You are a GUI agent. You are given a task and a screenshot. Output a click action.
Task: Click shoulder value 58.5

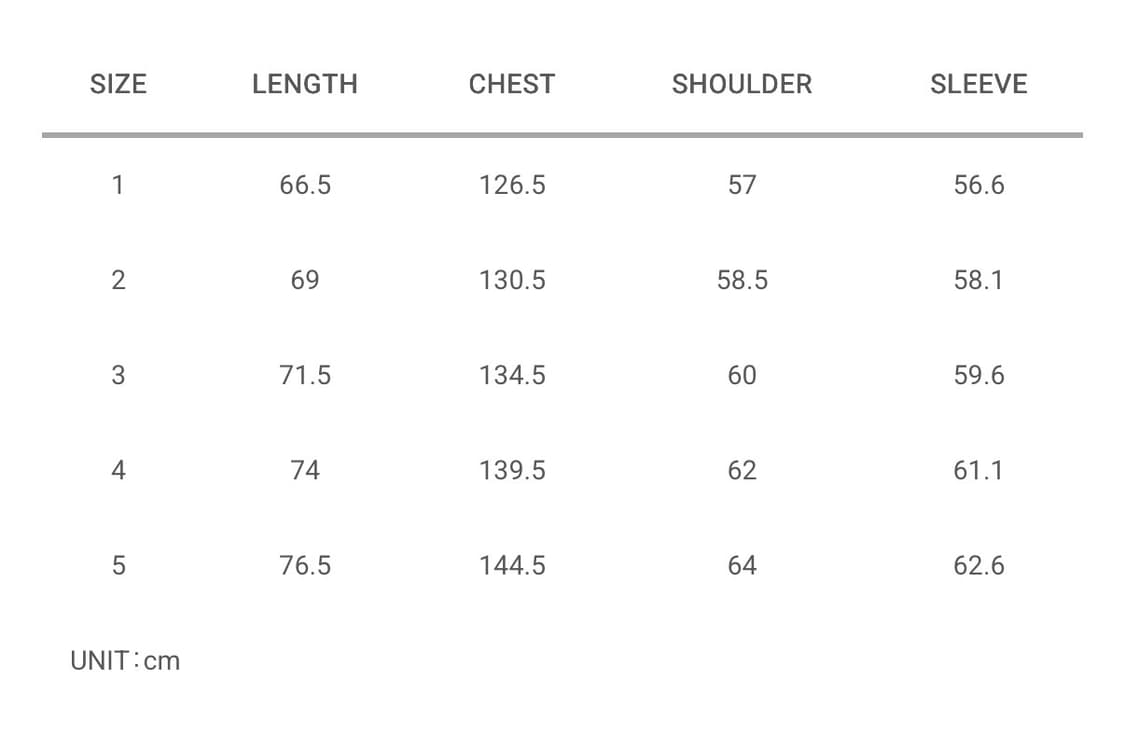coord(742,280)
